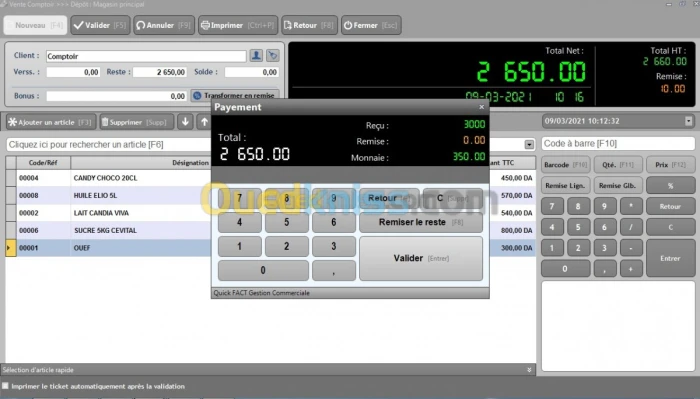Click the multiply key on side keypad

coord(631,207)
